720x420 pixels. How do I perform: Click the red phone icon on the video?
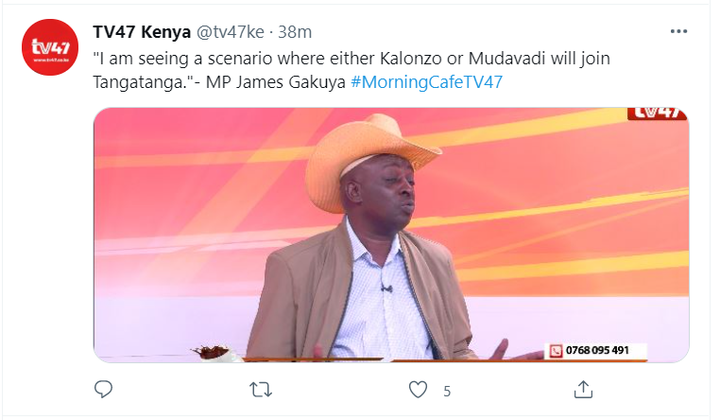pyautogui.click(x=556, y=351)
